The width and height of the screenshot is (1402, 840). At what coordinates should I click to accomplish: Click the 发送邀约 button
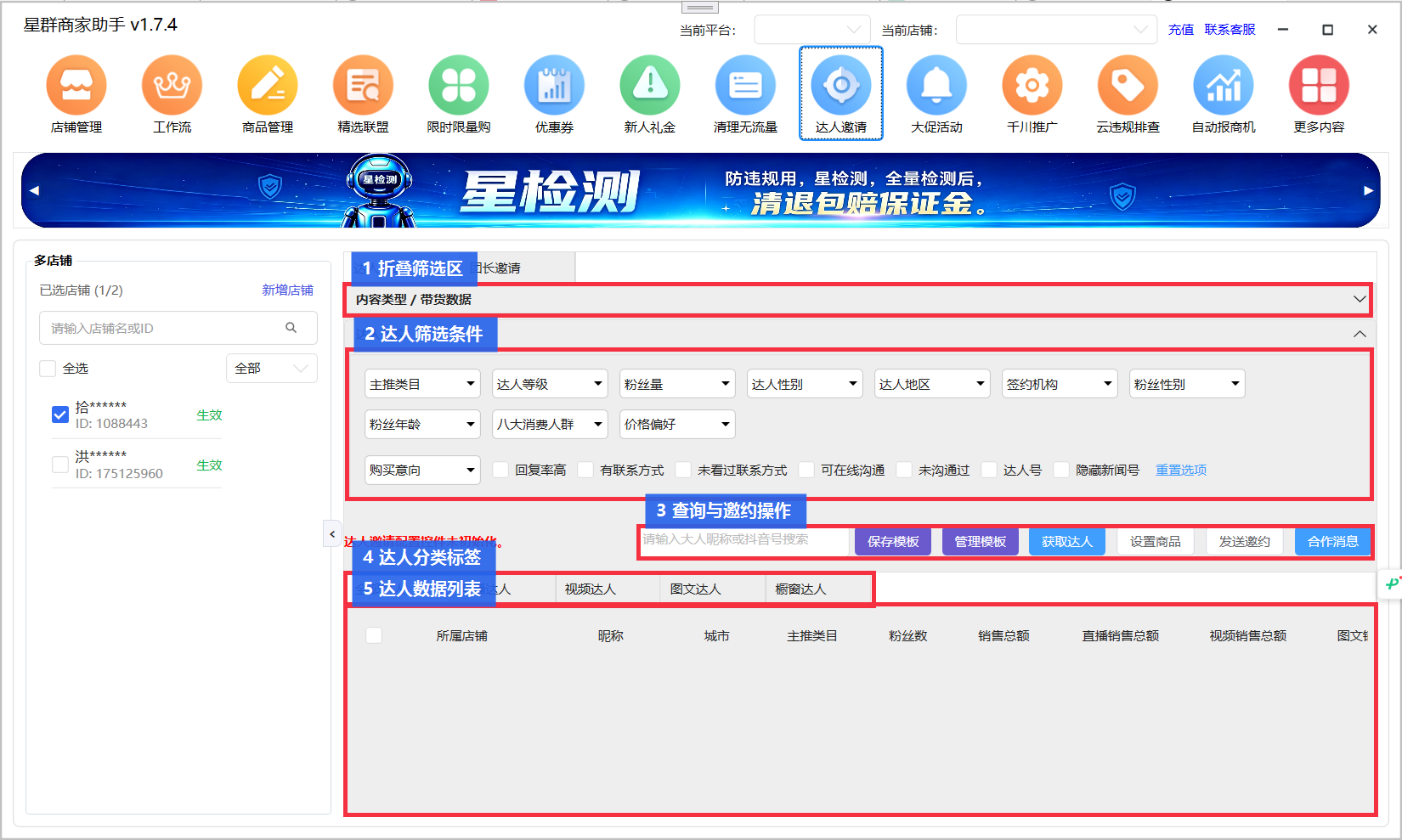1245,541
